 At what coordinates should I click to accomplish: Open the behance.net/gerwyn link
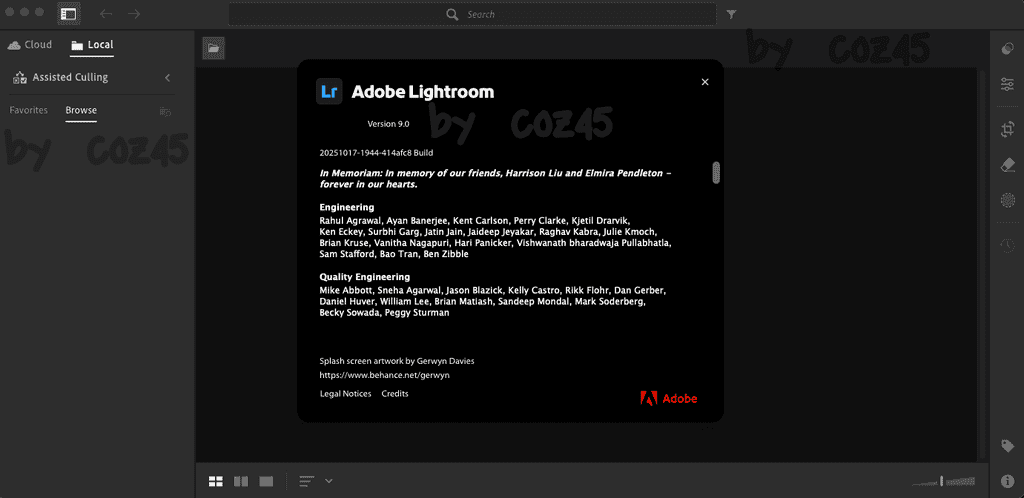click(x=385, y=375)
